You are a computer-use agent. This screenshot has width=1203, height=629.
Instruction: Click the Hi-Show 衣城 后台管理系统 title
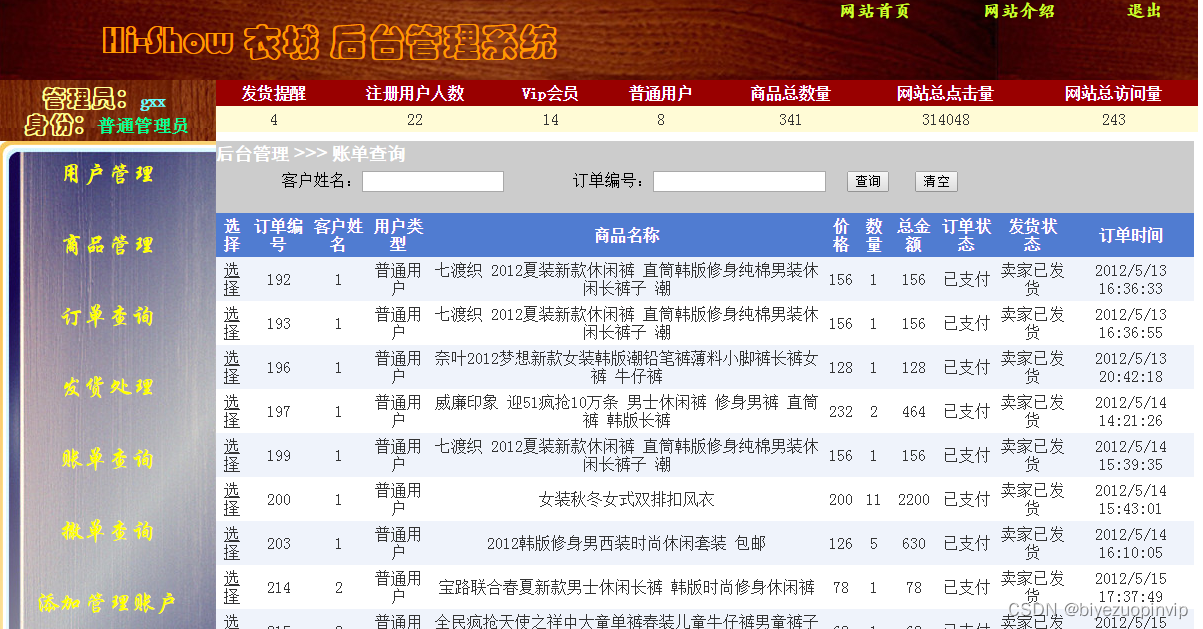329,42
